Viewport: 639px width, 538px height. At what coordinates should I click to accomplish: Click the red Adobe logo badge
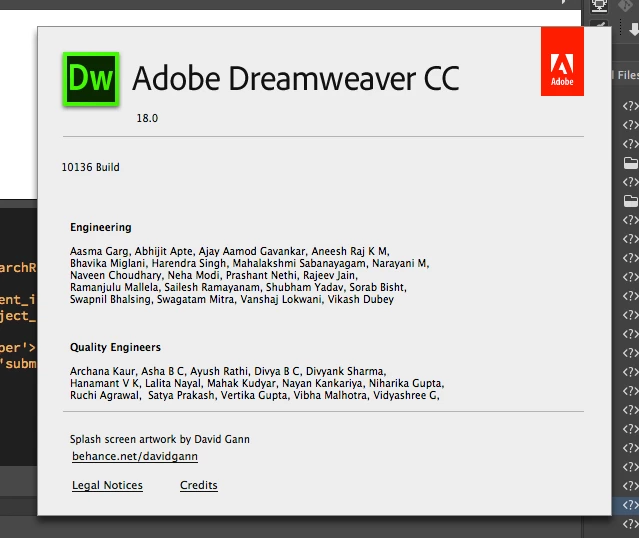tap(562, 62)
